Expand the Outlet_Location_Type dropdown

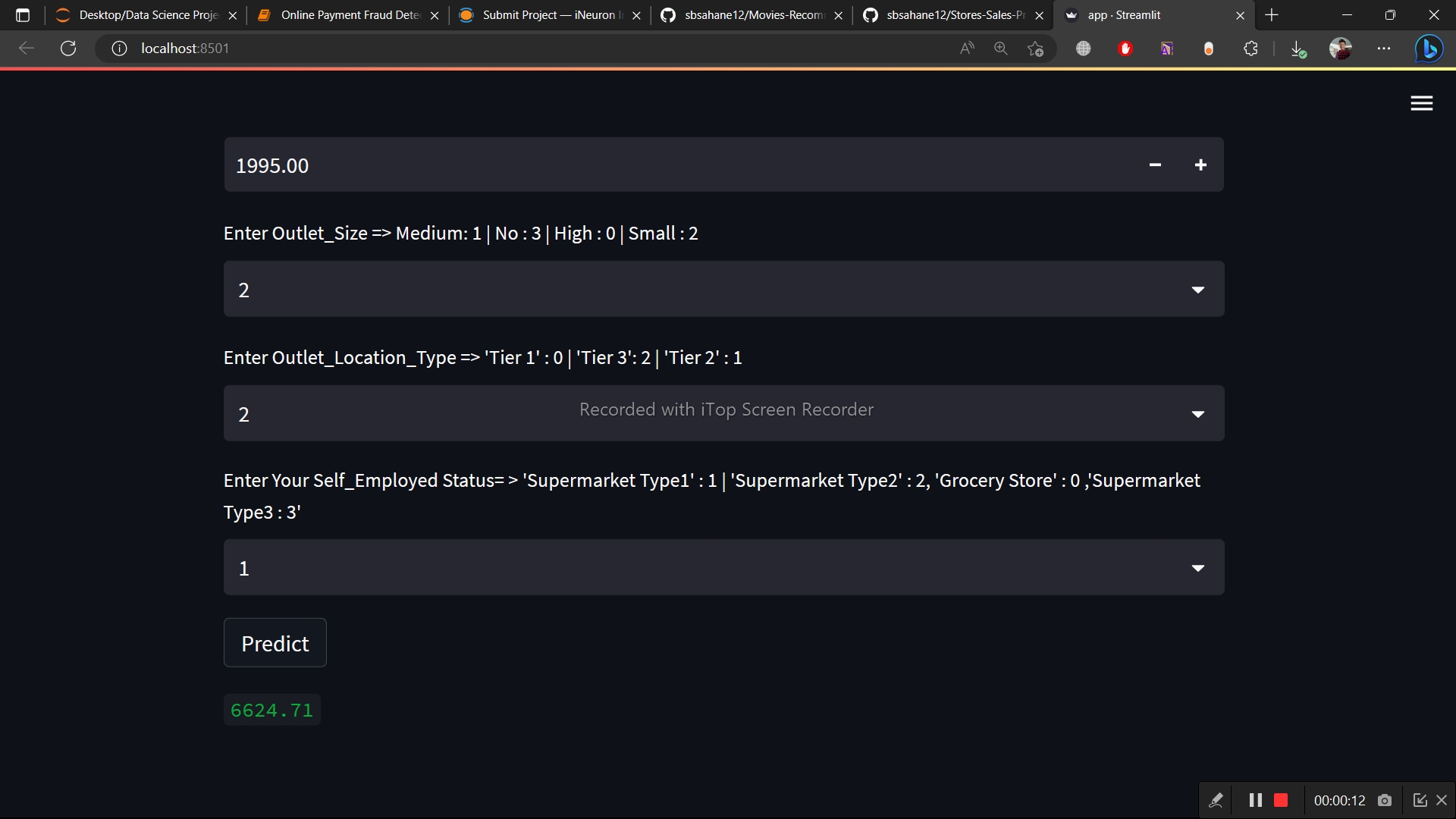[x=723, y=413]
